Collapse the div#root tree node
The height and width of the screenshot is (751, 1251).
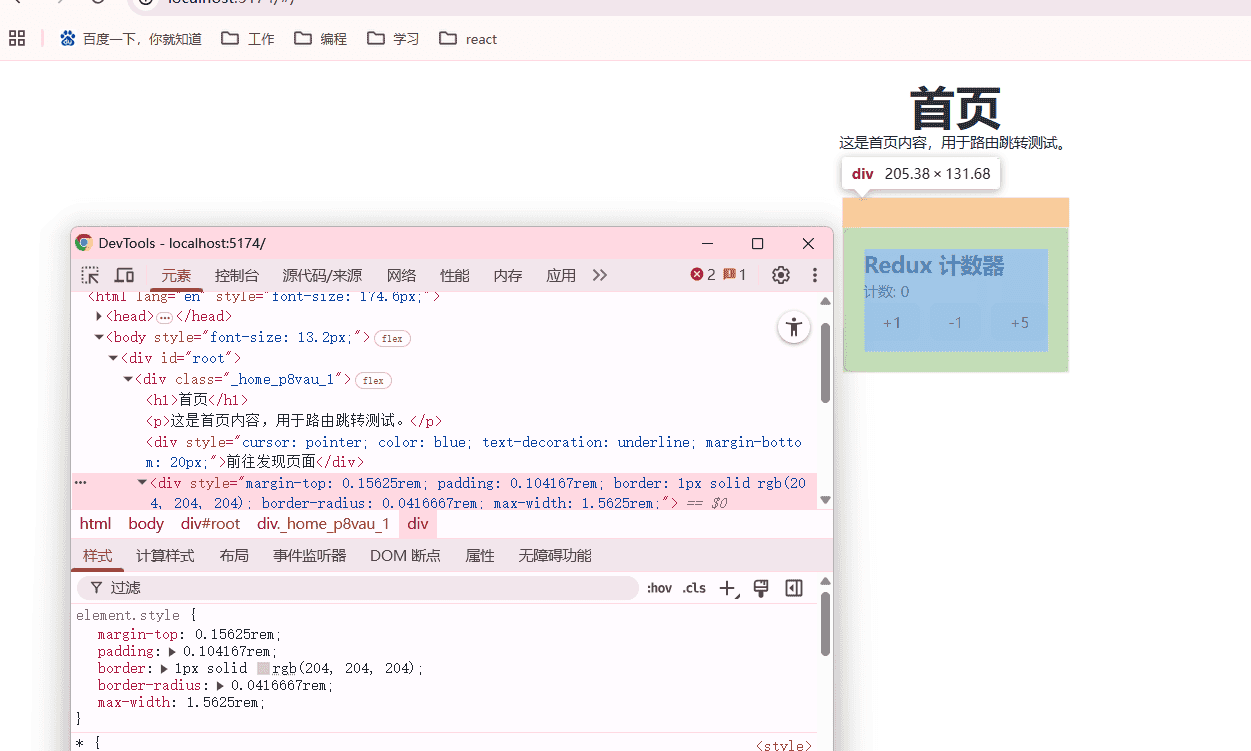pyautogui.click(x=113, y=357)
